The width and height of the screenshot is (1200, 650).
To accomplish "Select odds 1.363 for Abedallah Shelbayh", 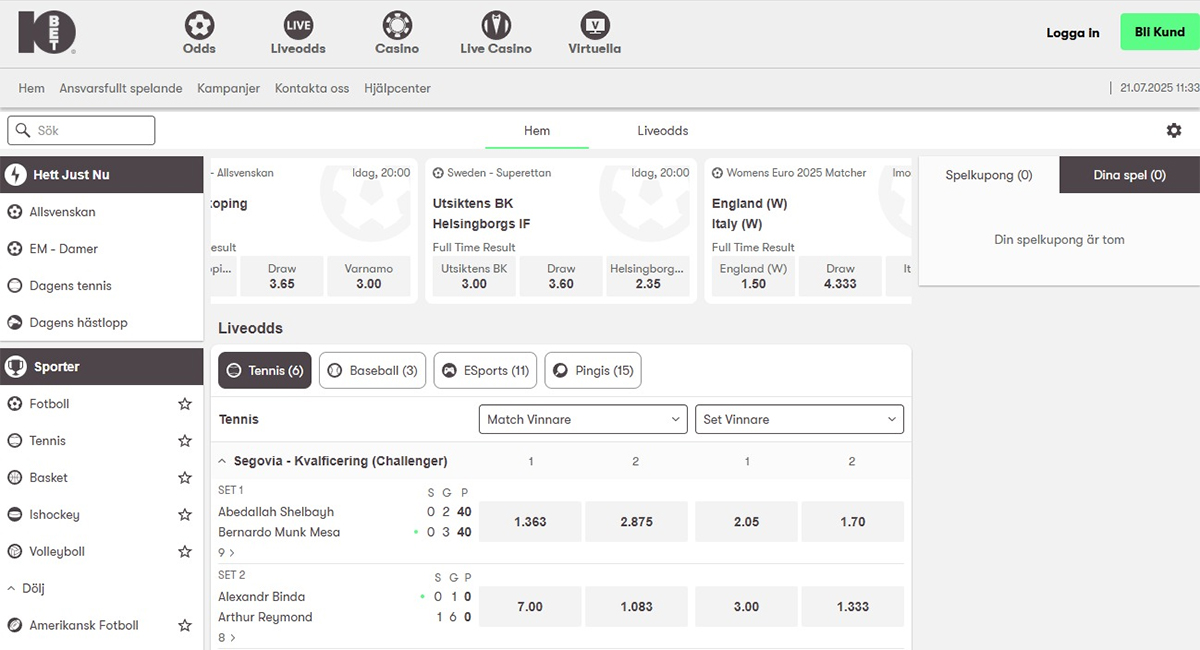I will 530,522.
